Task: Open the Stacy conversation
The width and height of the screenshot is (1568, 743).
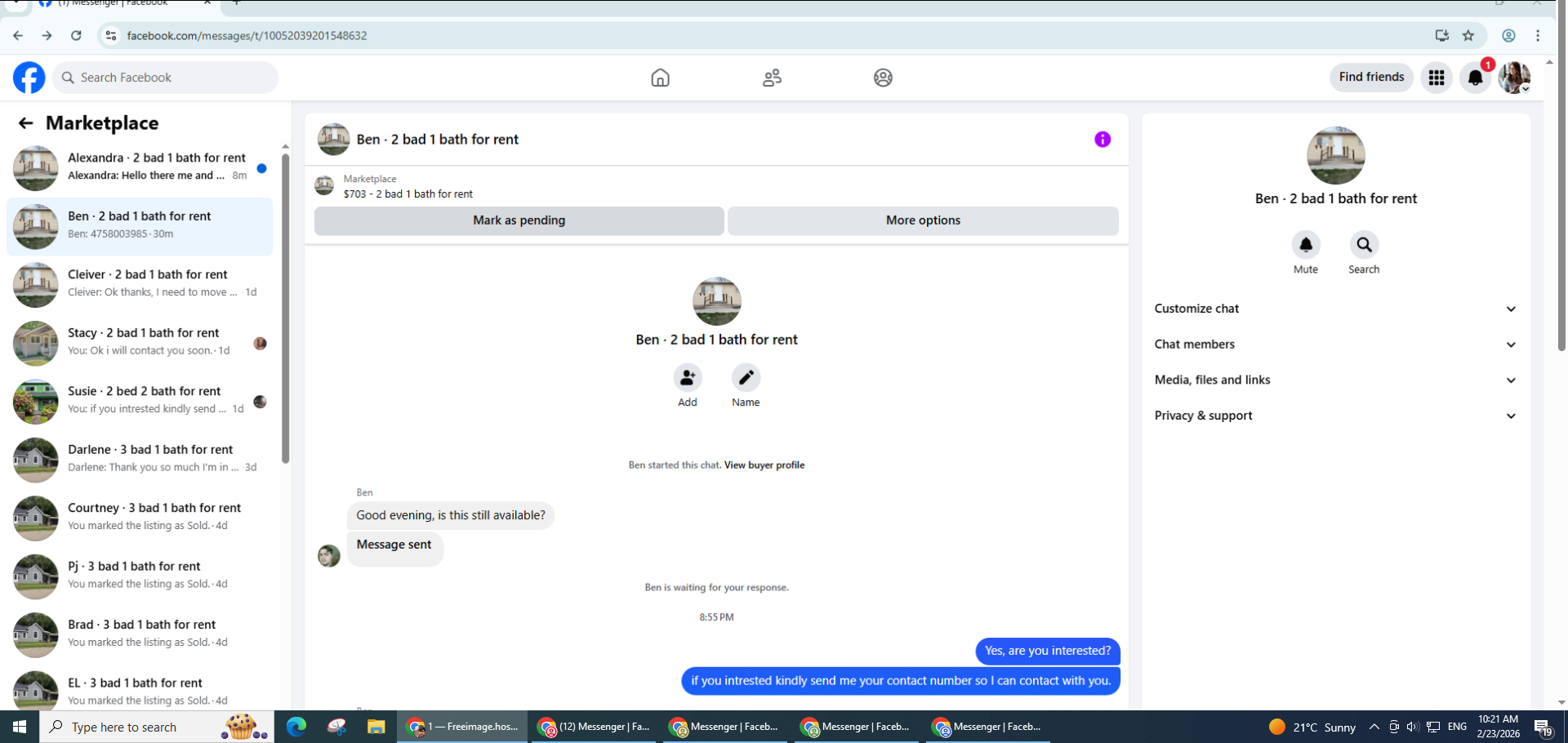Action: [140, 343]
